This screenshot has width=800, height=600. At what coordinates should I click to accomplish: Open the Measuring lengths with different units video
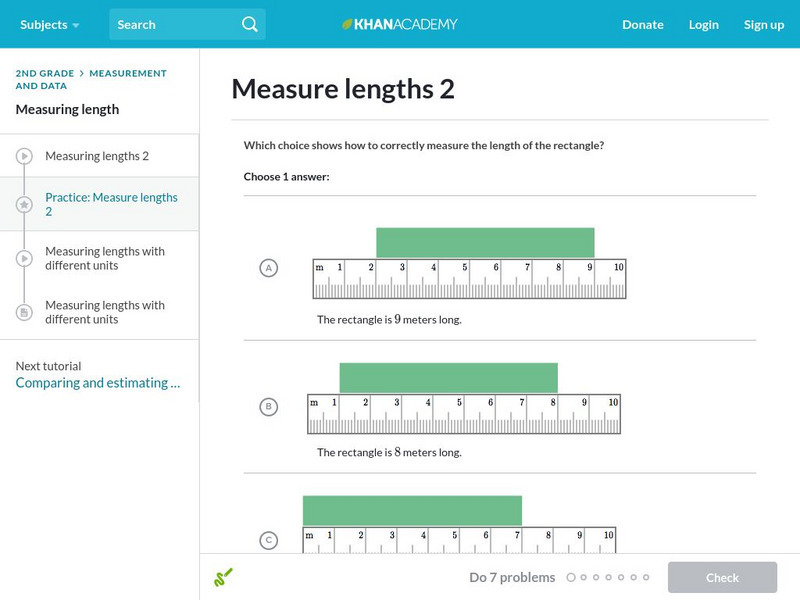[105, 258]
